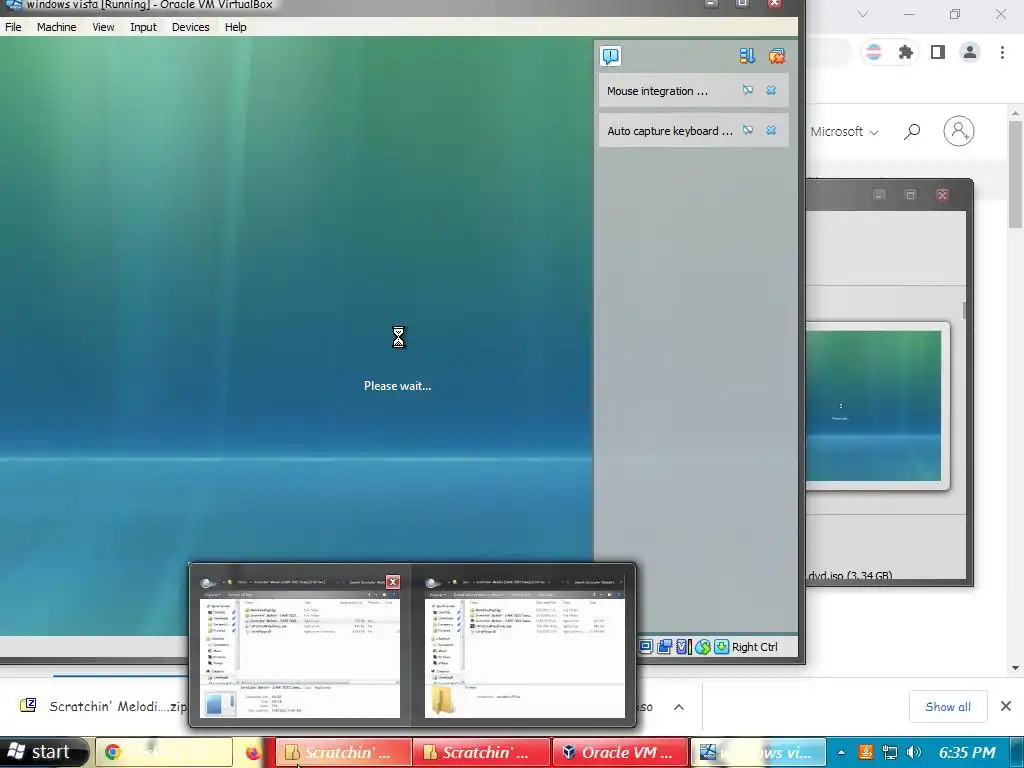Open the Chrome three-dot menu

(1002, 52)
